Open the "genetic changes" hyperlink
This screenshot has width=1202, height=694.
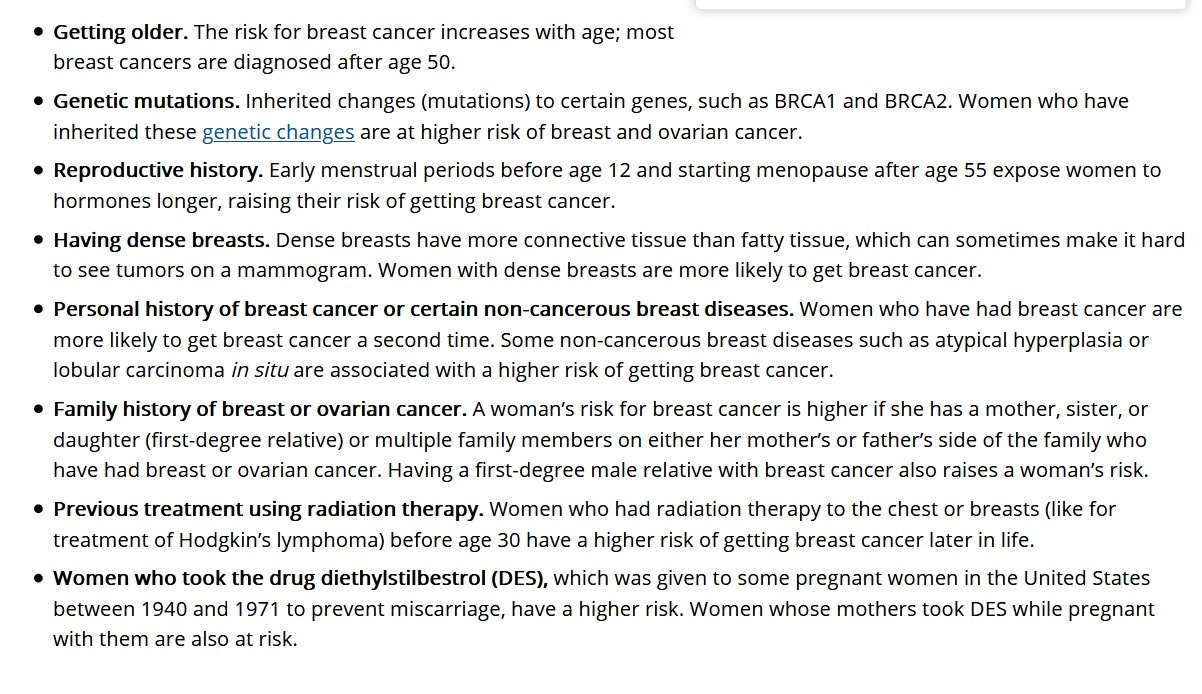(x=278, y=132)
